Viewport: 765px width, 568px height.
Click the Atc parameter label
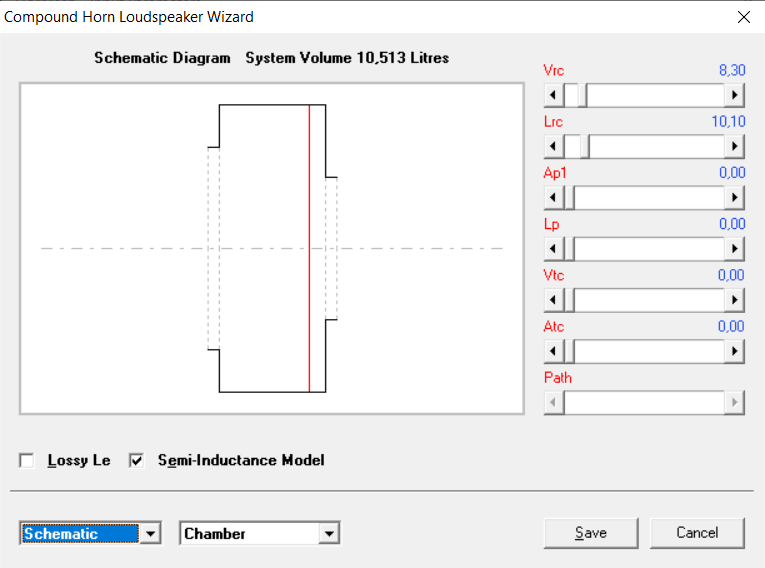point(554,326)
